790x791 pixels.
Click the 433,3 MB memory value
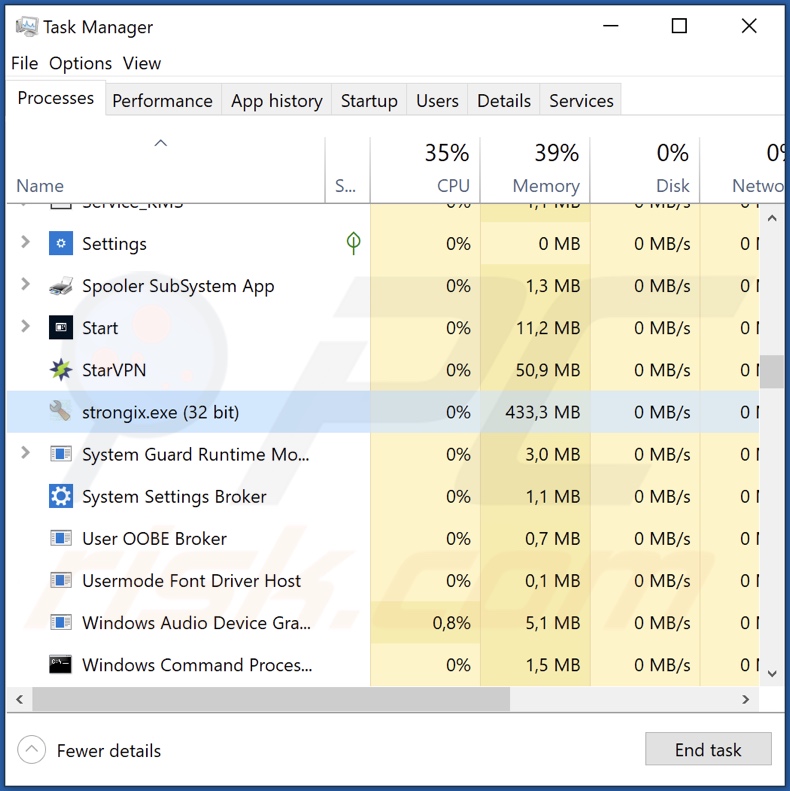coord(543,412)
